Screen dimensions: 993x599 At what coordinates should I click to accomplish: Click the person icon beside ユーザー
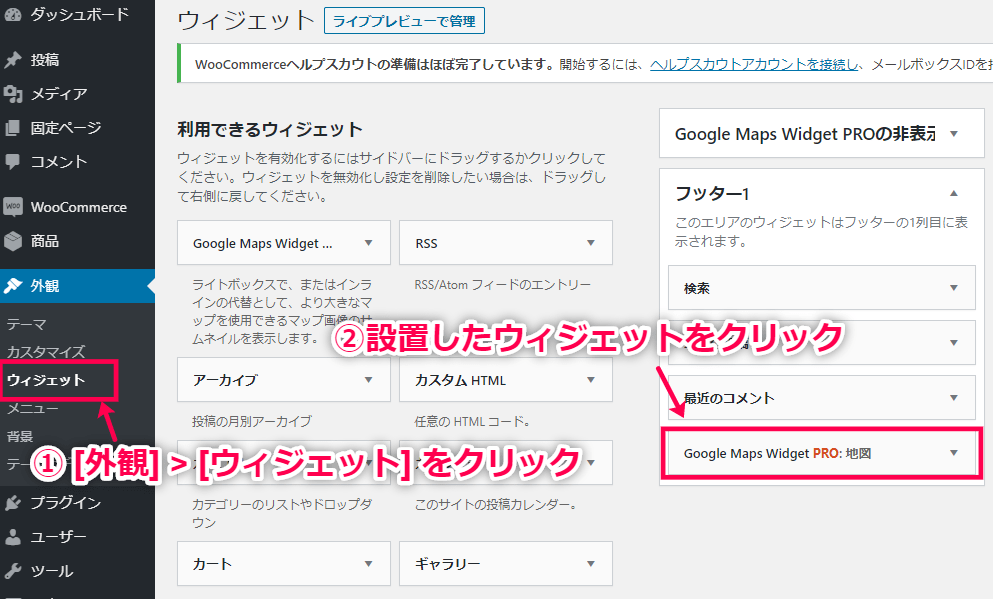tap(13, 537)
